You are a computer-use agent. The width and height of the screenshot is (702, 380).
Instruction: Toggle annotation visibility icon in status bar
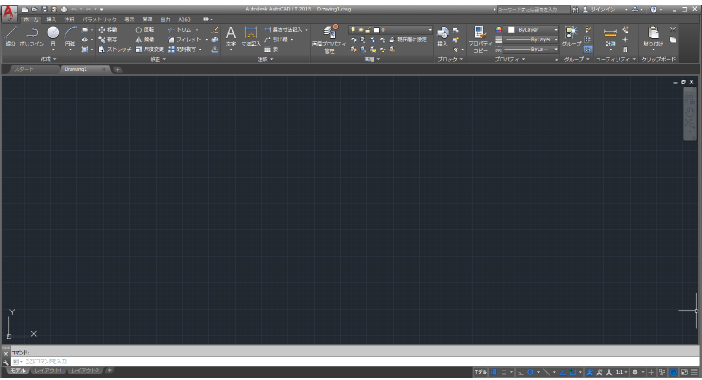pos(589,372)
